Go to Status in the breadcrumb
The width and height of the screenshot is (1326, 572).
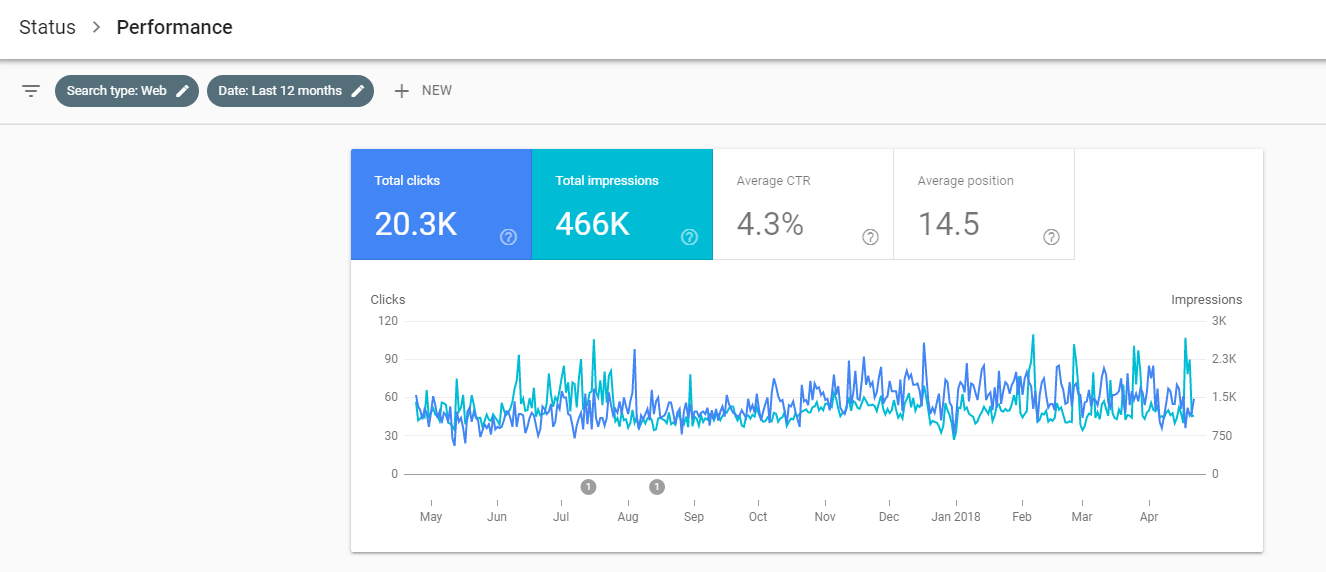47,27
